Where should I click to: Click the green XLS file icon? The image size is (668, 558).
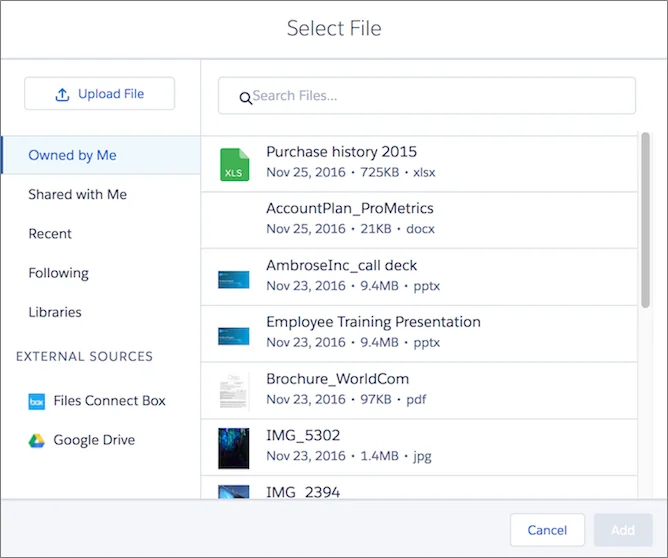pyautogui.click(x=234, y=164)
